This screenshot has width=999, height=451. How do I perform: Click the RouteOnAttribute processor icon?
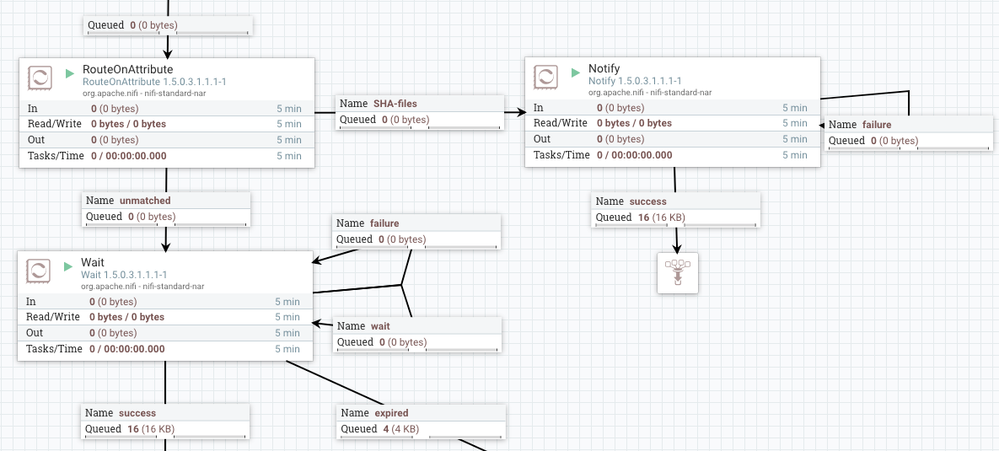40,78
